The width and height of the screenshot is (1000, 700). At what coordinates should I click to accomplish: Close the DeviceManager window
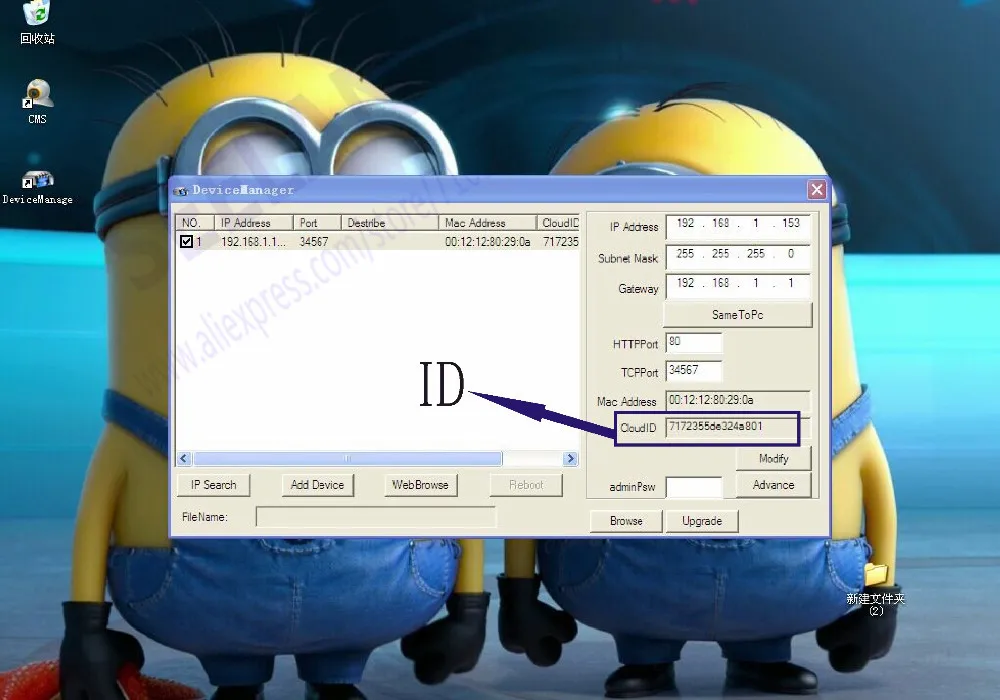coord(817,189)
